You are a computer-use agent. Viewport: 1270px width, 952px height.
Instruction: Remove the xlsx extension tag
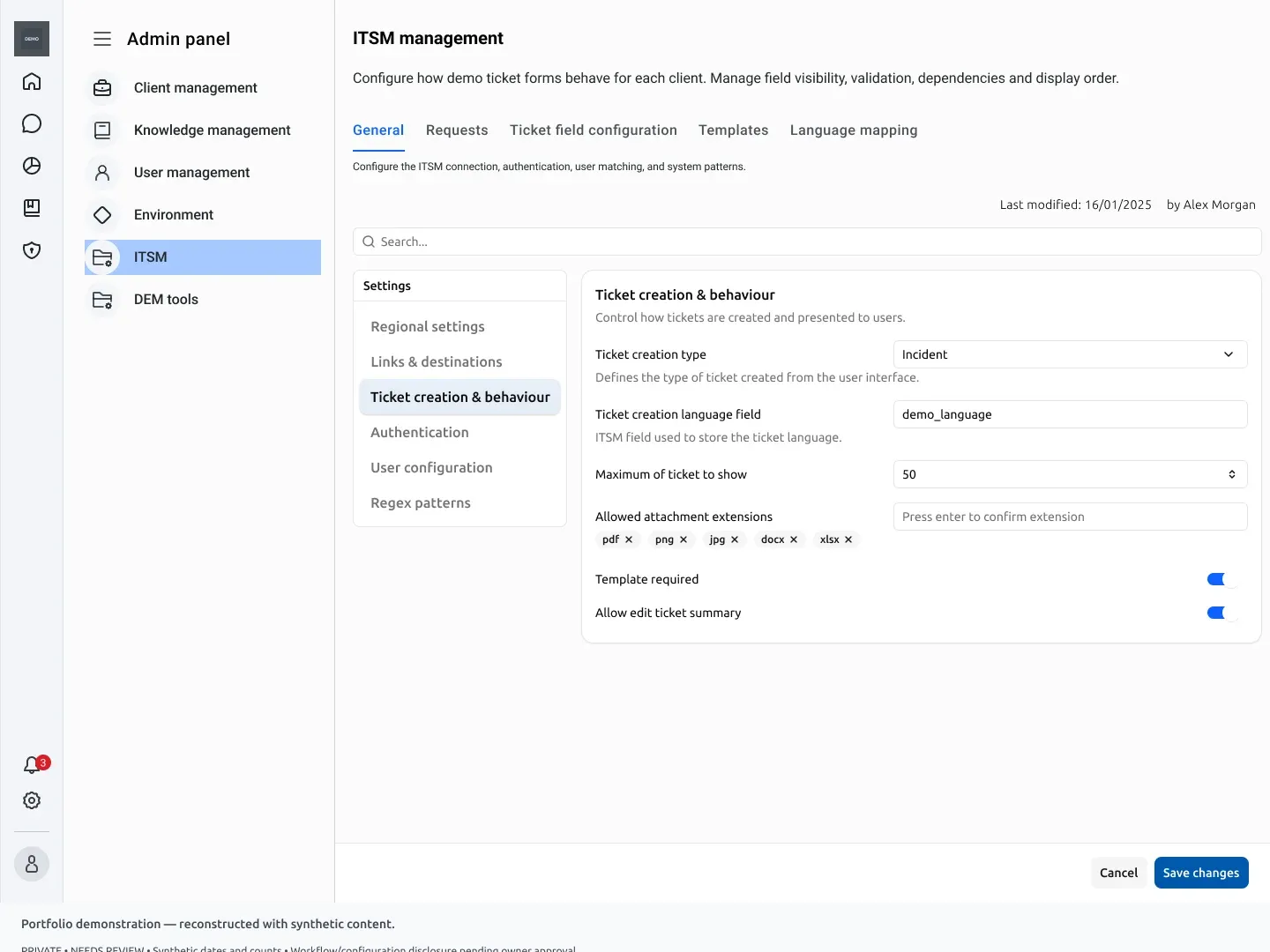pyautogui.click(x=848, y=539)
